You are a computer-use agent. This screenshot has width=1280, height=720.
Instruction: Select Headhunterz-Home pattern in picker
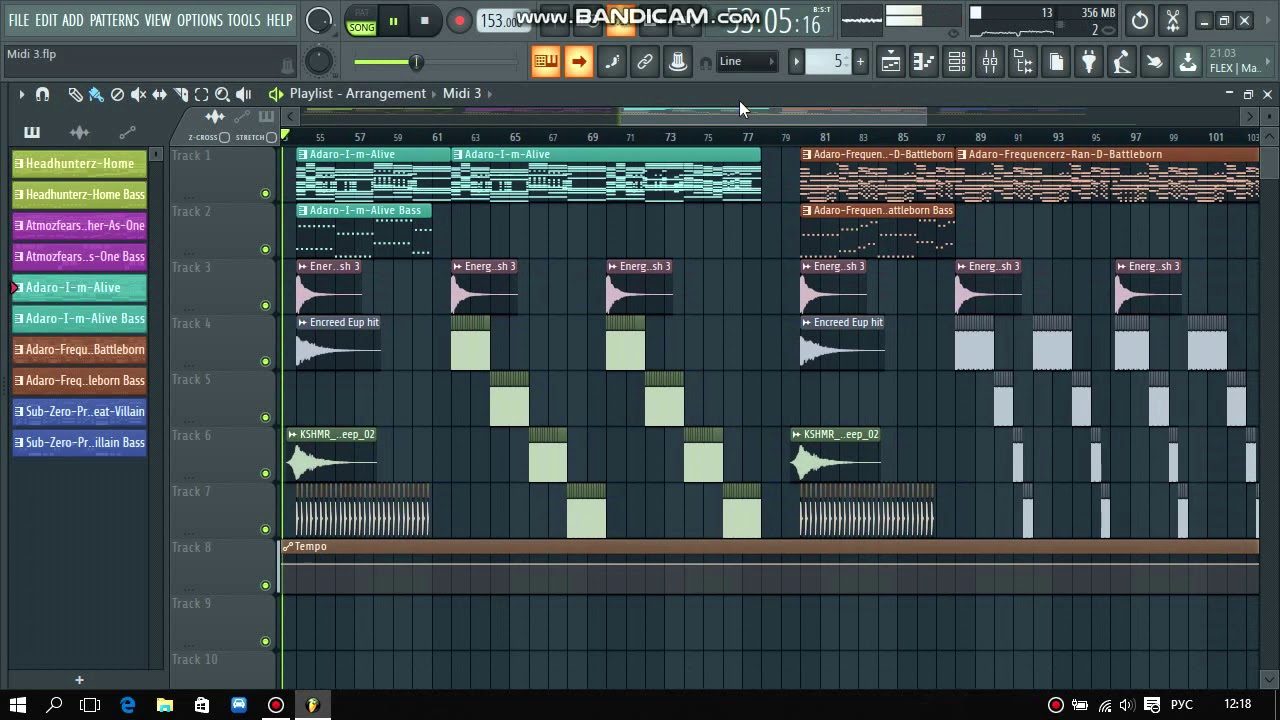coord(79,163)
